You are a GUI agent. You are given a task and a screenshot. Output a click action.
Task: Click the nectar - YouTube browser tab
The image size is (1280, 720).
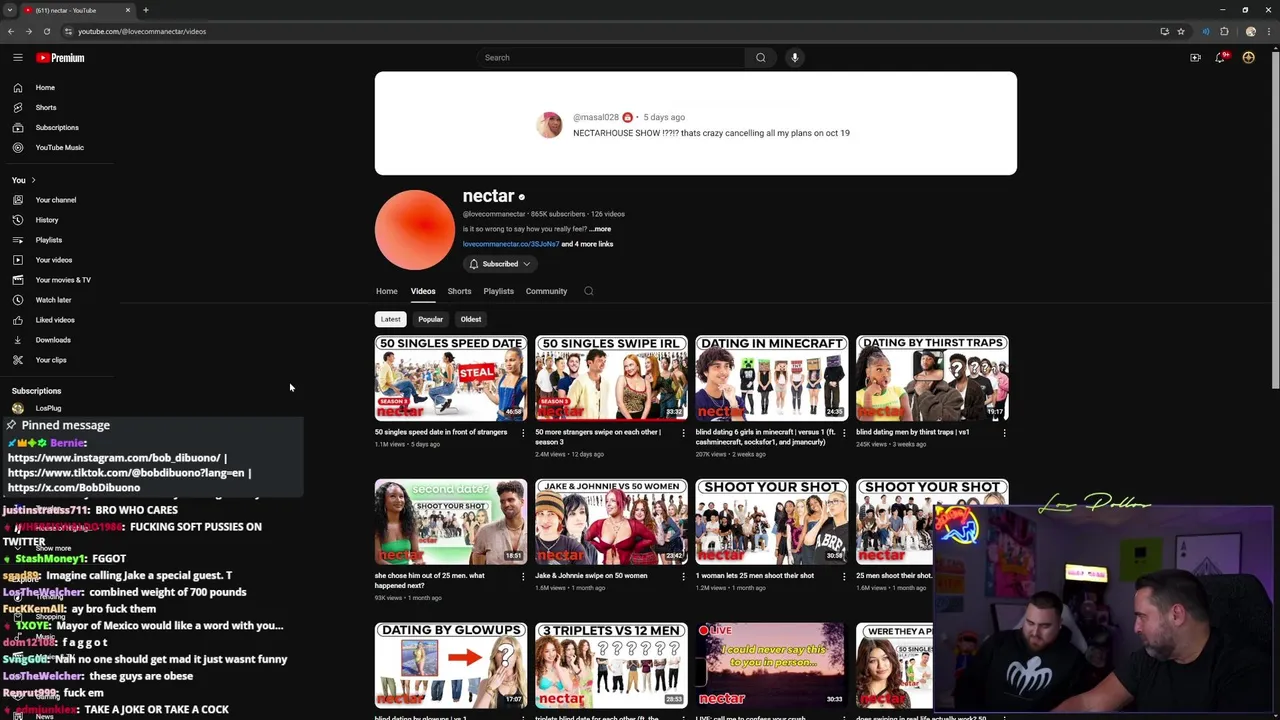[x=78, y=10]
